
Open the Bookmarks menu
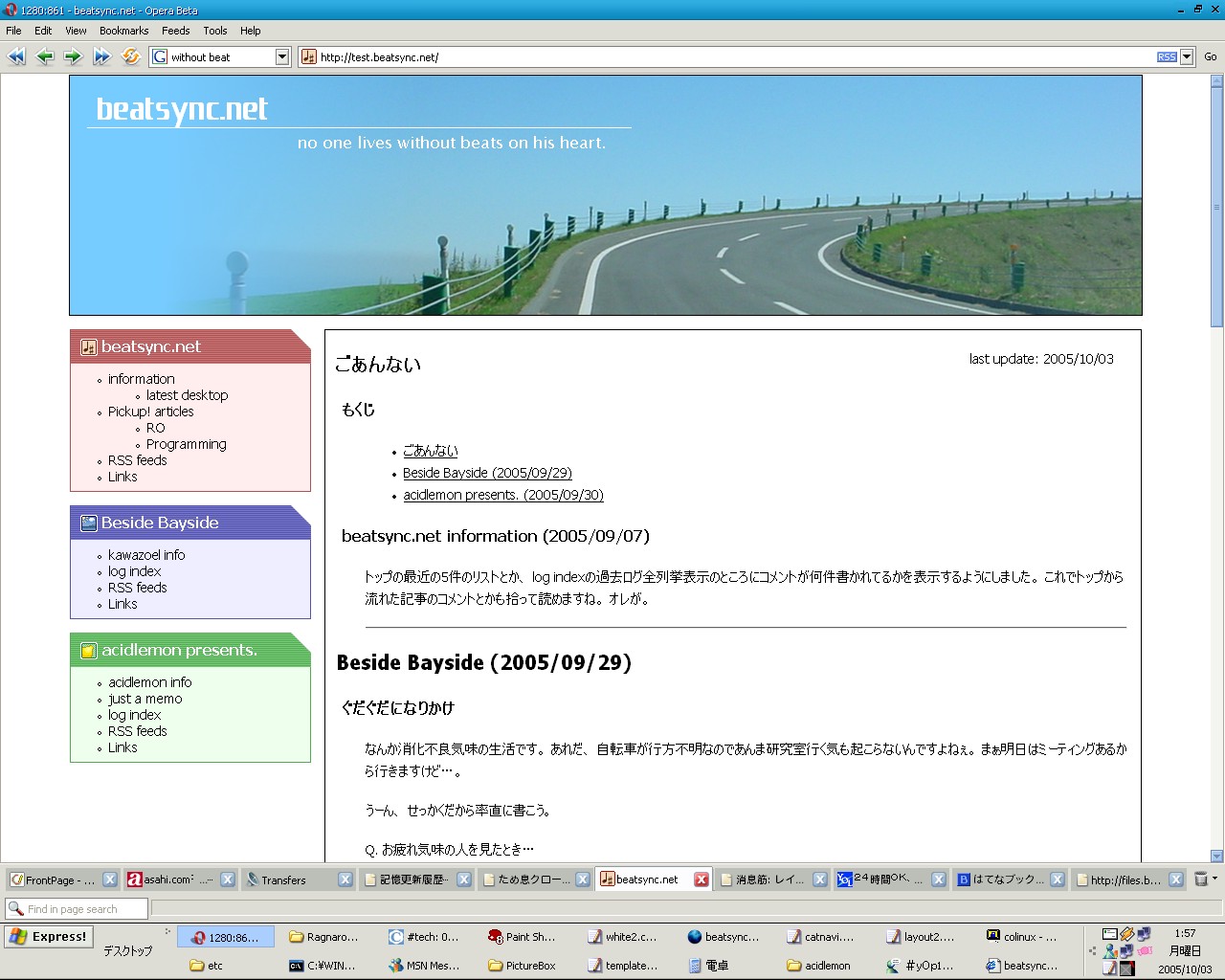123,31
